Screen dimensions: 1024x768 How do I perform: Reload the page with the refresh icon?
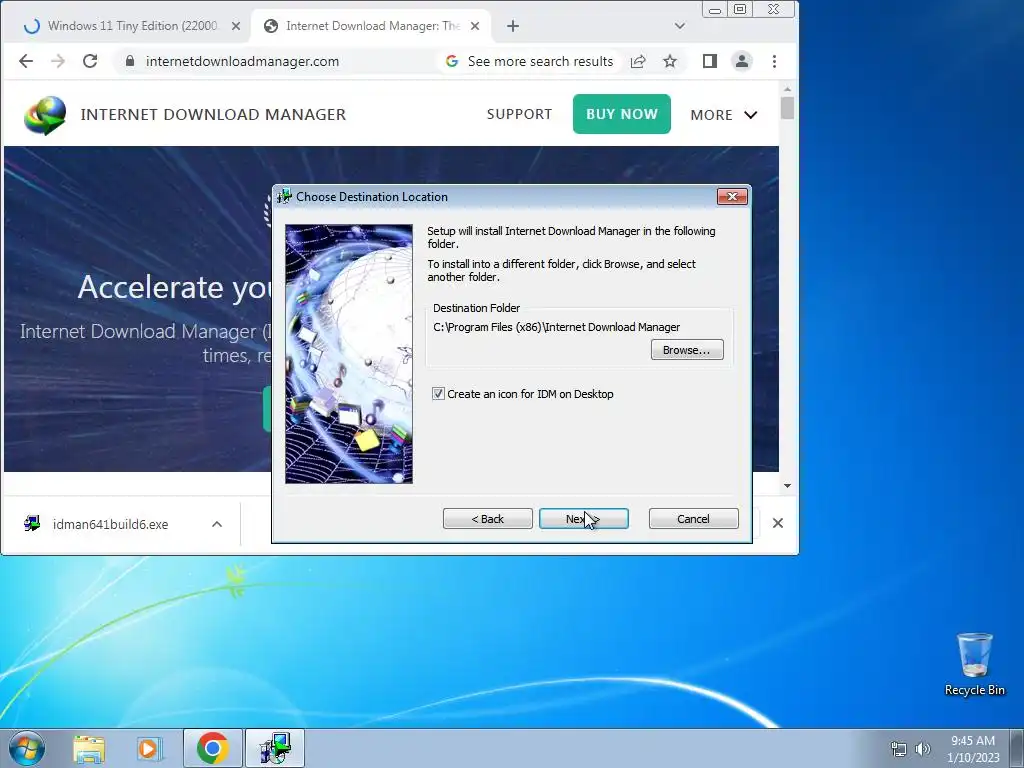click(90, 61)
